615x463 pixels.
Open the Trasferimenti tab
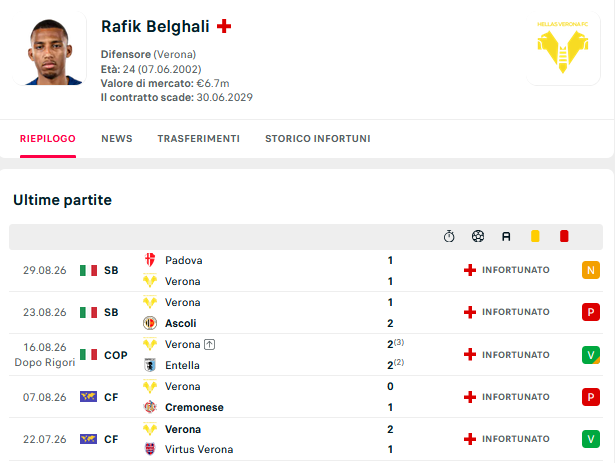click(198, 139)
